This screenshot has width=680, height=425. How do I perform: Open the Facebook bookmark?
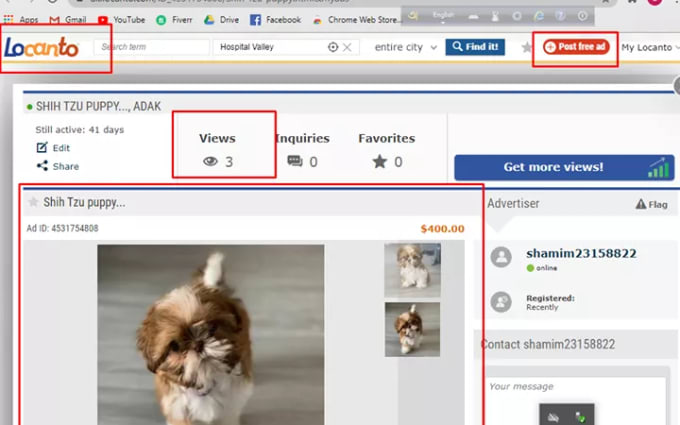(275, 20)
